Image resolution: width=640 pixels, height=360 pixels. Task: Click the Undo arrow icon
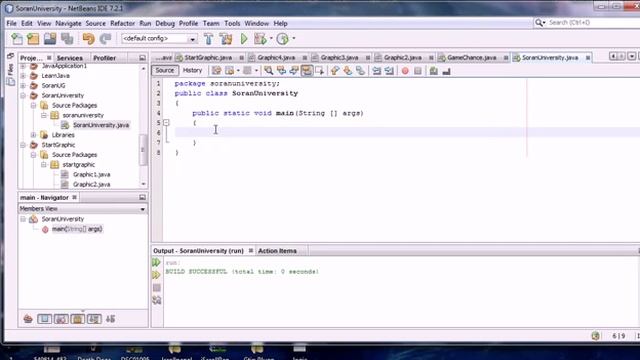pos(88,39)
